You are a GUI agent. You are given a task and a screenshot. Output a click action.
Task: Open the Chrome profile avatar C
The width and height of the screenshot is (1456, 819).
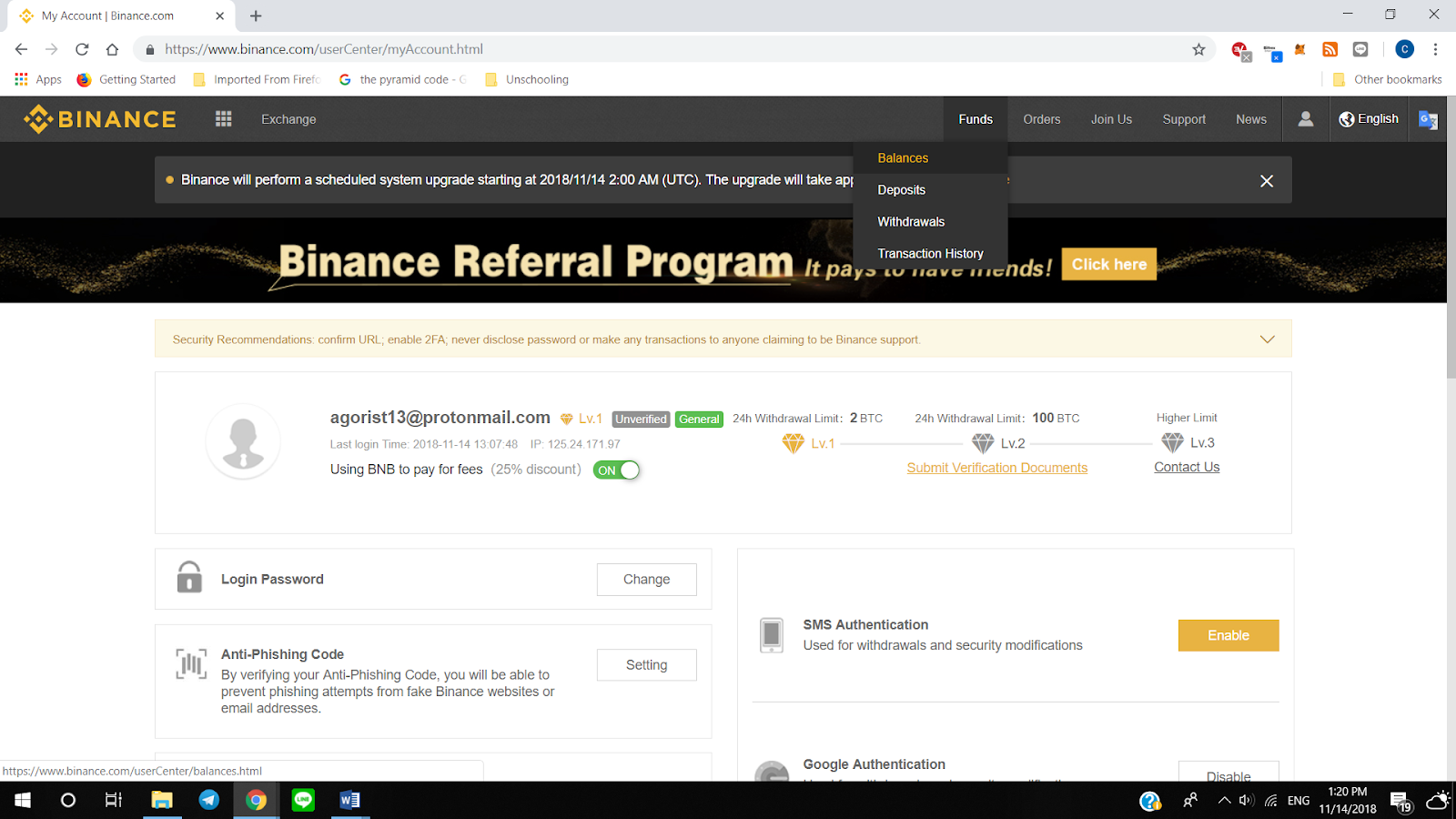[1404, 49]
